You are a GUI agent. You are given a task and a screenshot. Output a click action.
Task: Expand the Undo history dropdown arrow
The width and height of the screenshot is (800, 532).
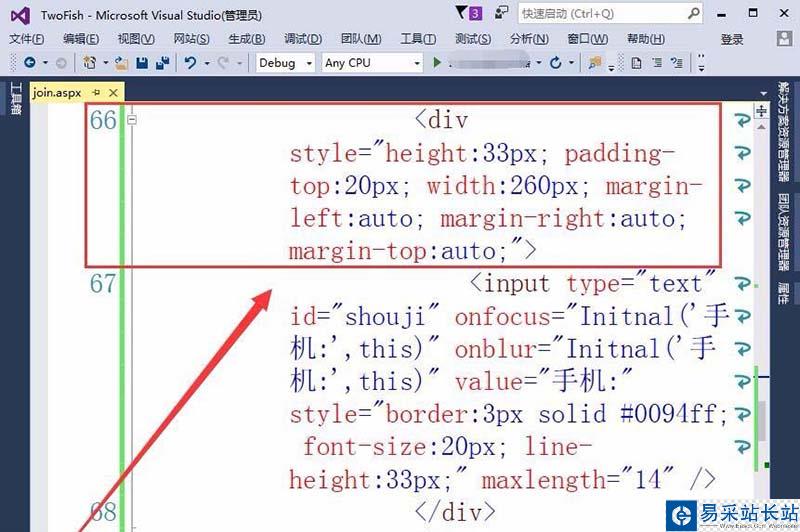point(207,63)
